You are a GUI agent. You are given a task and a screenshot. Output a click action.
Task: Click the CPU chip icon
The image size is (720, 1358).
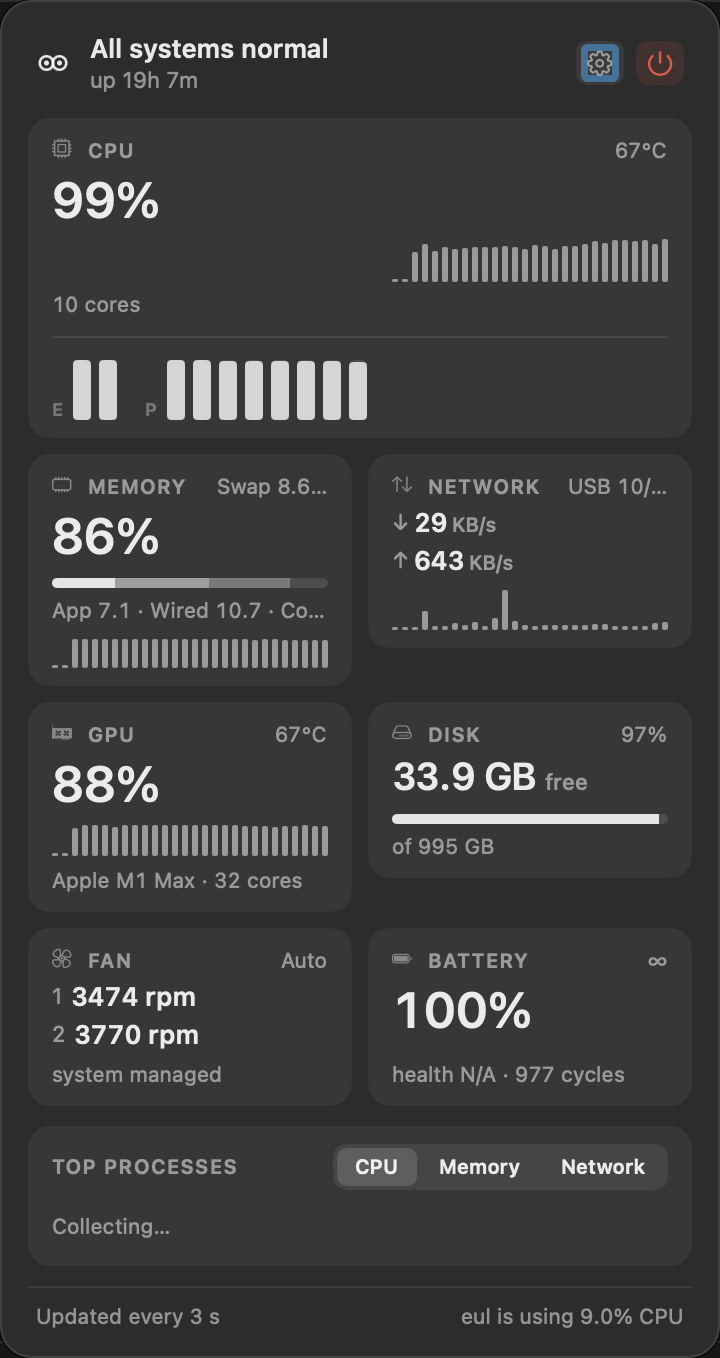pos(62,150)
